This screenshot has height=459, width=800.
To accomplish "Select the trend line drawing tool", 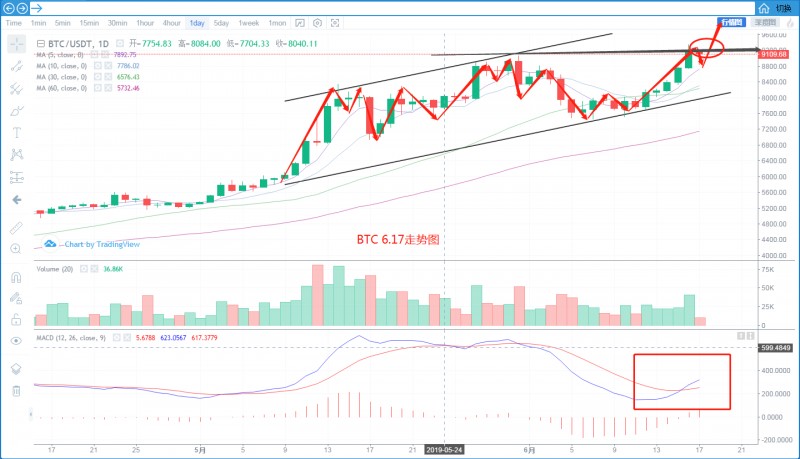I will click(x=17, y=65).
